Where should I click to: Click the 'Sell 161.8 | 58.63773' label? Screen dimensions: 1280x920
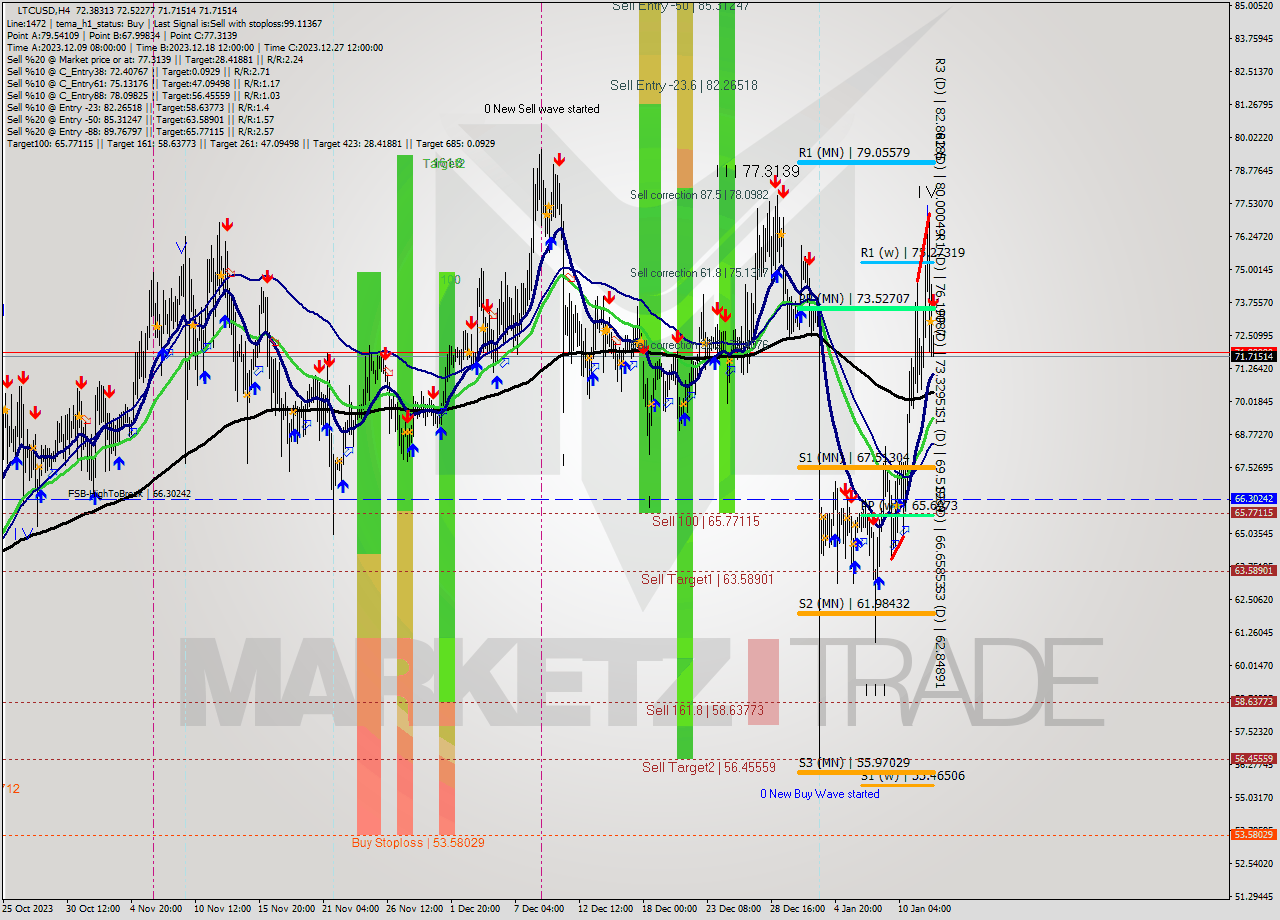click(x=705, y=711)
